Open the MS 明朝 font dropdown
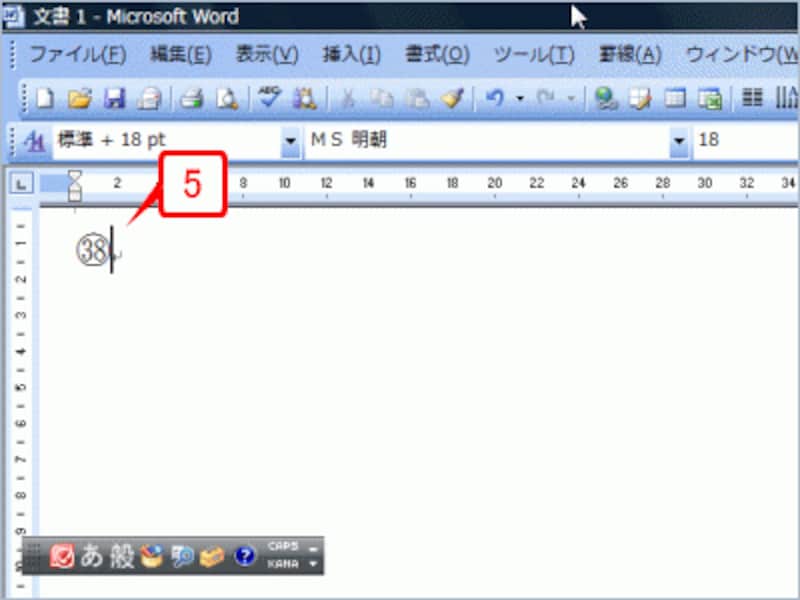 (681, 140)
